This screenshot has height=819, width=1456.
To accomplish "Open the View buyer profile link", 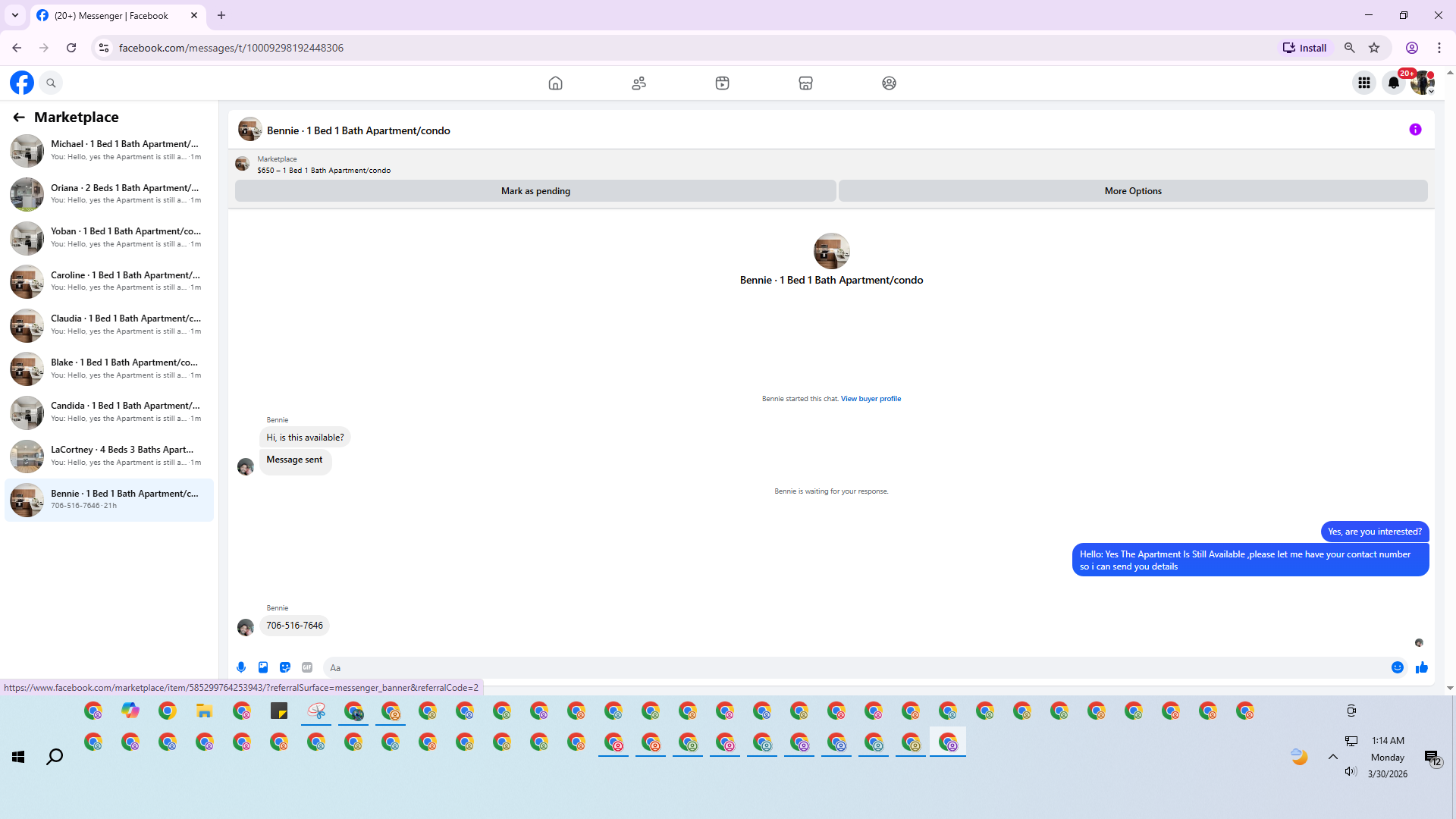I will [x=871, y=399].
